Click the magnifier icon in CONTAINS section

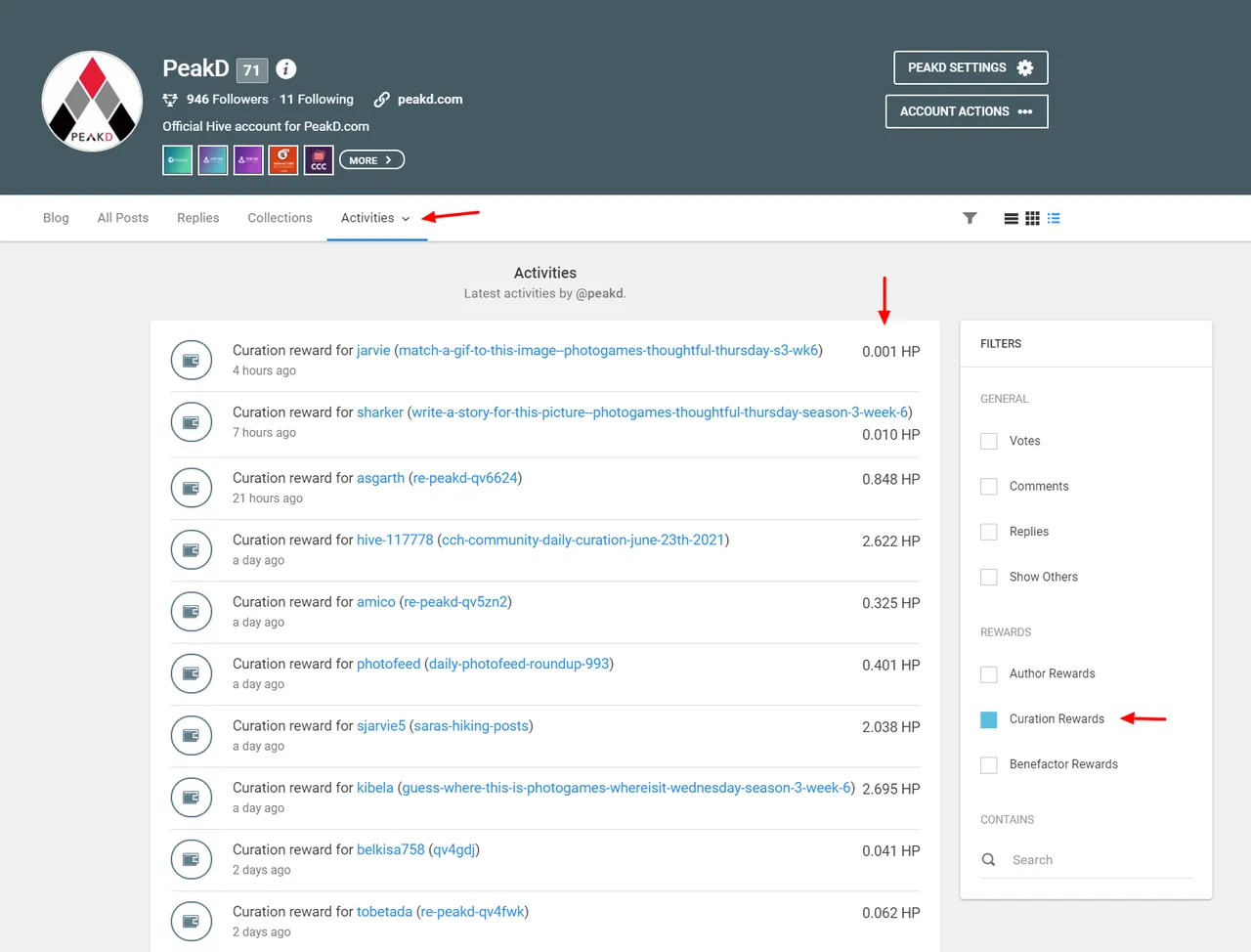988,860
